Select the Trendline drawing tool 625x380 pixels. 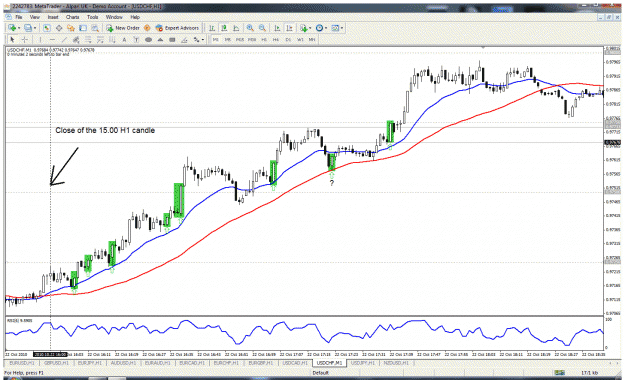[x=64, y=39]
